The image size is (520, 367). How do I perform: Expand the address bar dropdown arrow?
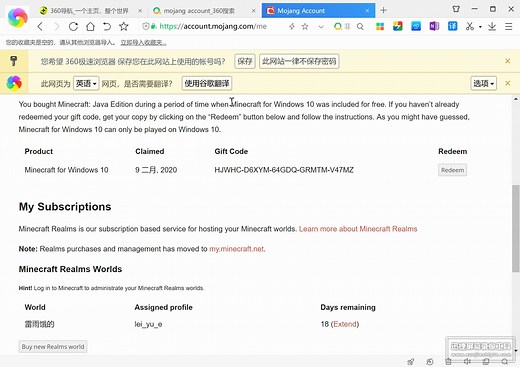[x=321, y=27]
